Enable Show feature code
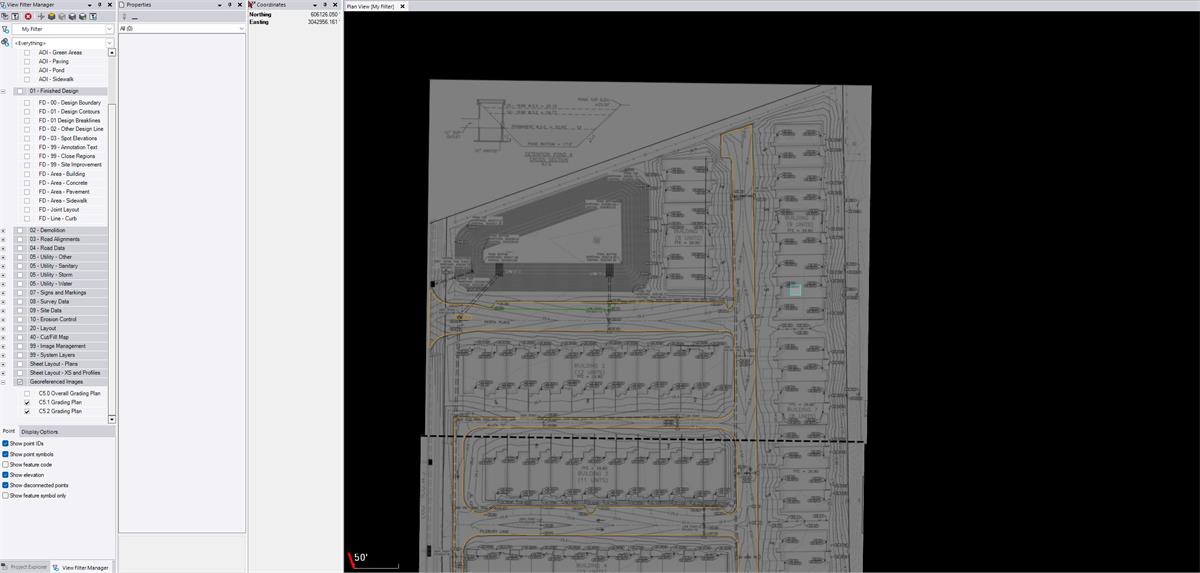This screenshot has width=1200, height=573. coord(5,464)
